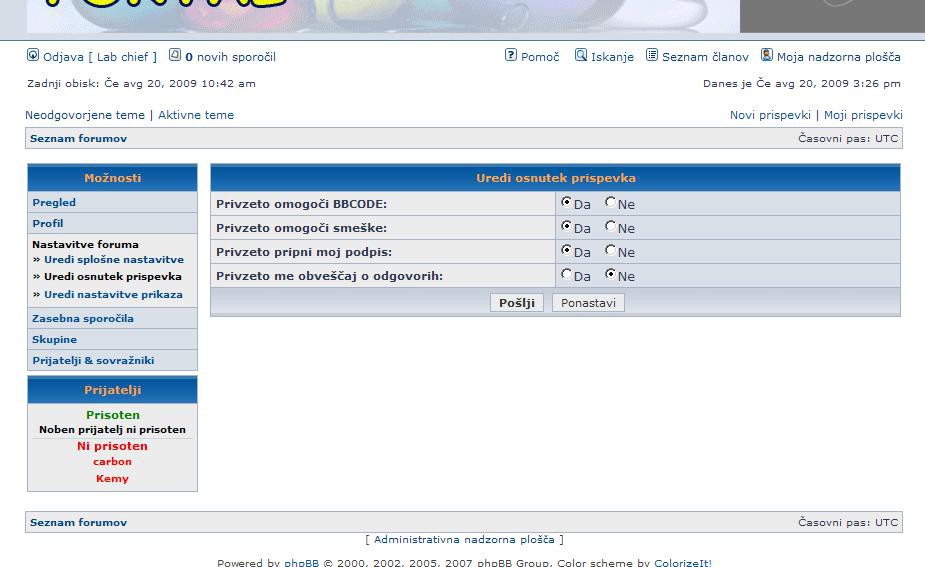Select Ne for default smeške

coord(610,227)
